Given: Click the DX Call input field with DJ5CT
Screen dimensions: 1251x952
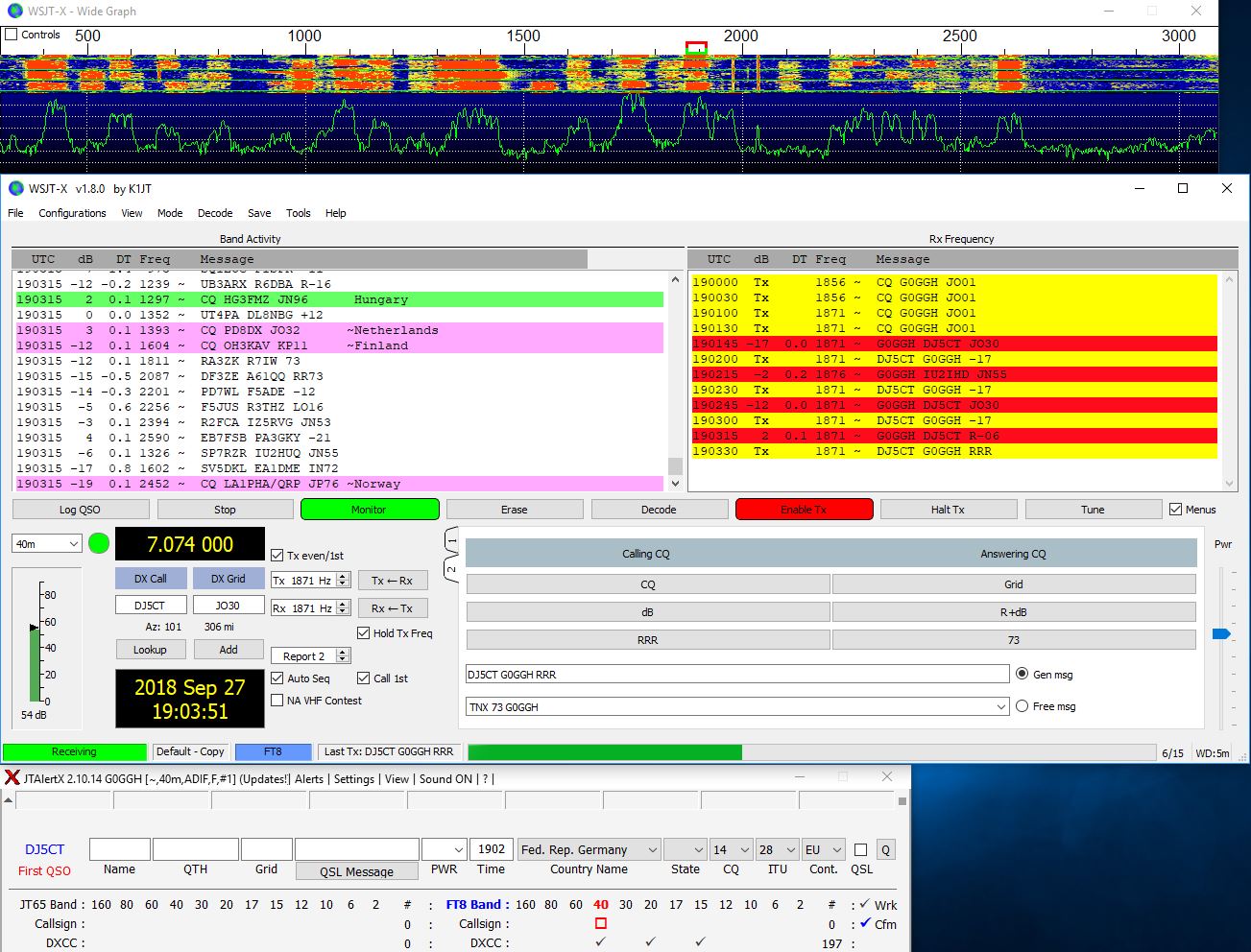Looking at the screenshot, I should 151,606.
